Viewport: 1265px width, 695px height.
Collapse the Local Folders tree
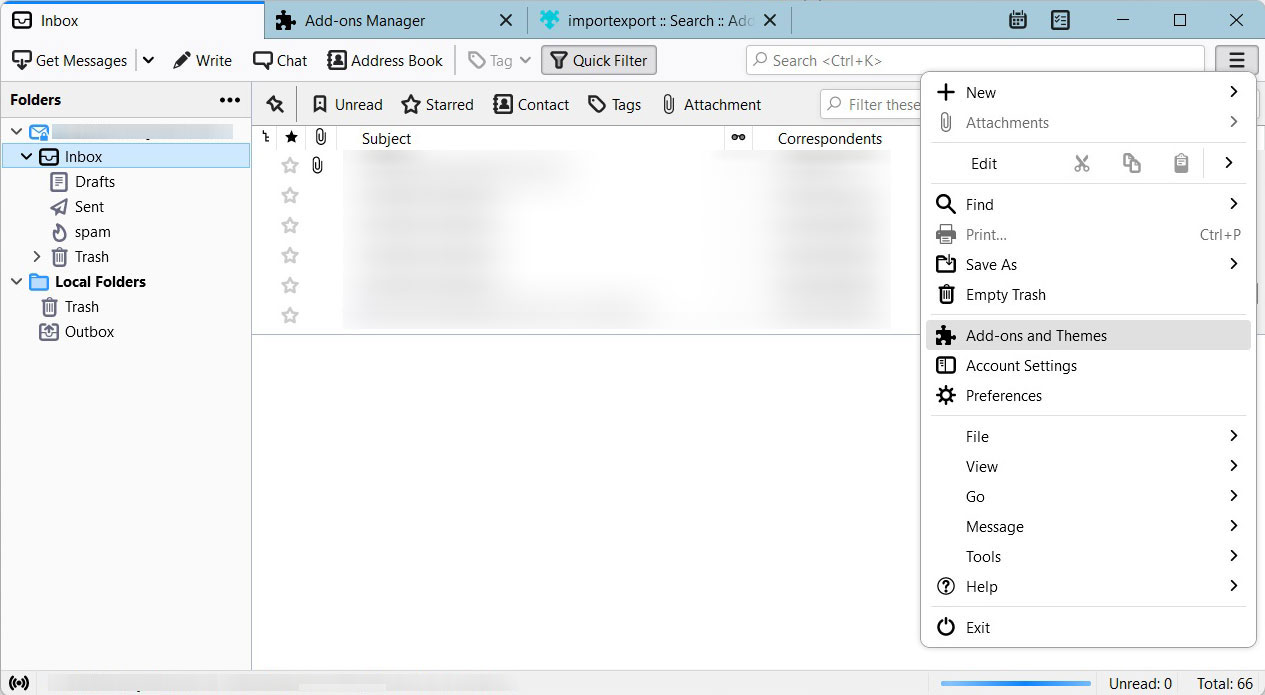click(x=16, y=282)
